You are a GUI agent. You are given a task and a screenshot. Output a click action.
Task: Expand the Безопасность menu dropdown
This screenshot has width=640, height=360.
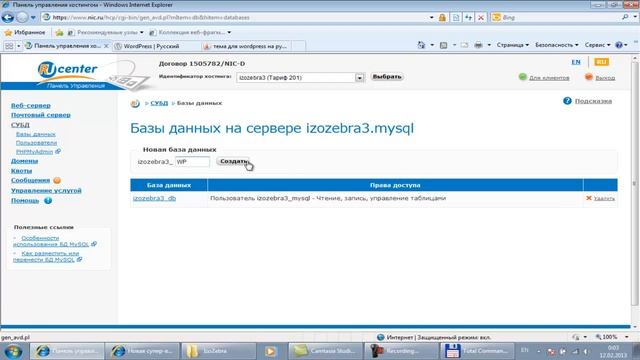[x=557, y=45]
